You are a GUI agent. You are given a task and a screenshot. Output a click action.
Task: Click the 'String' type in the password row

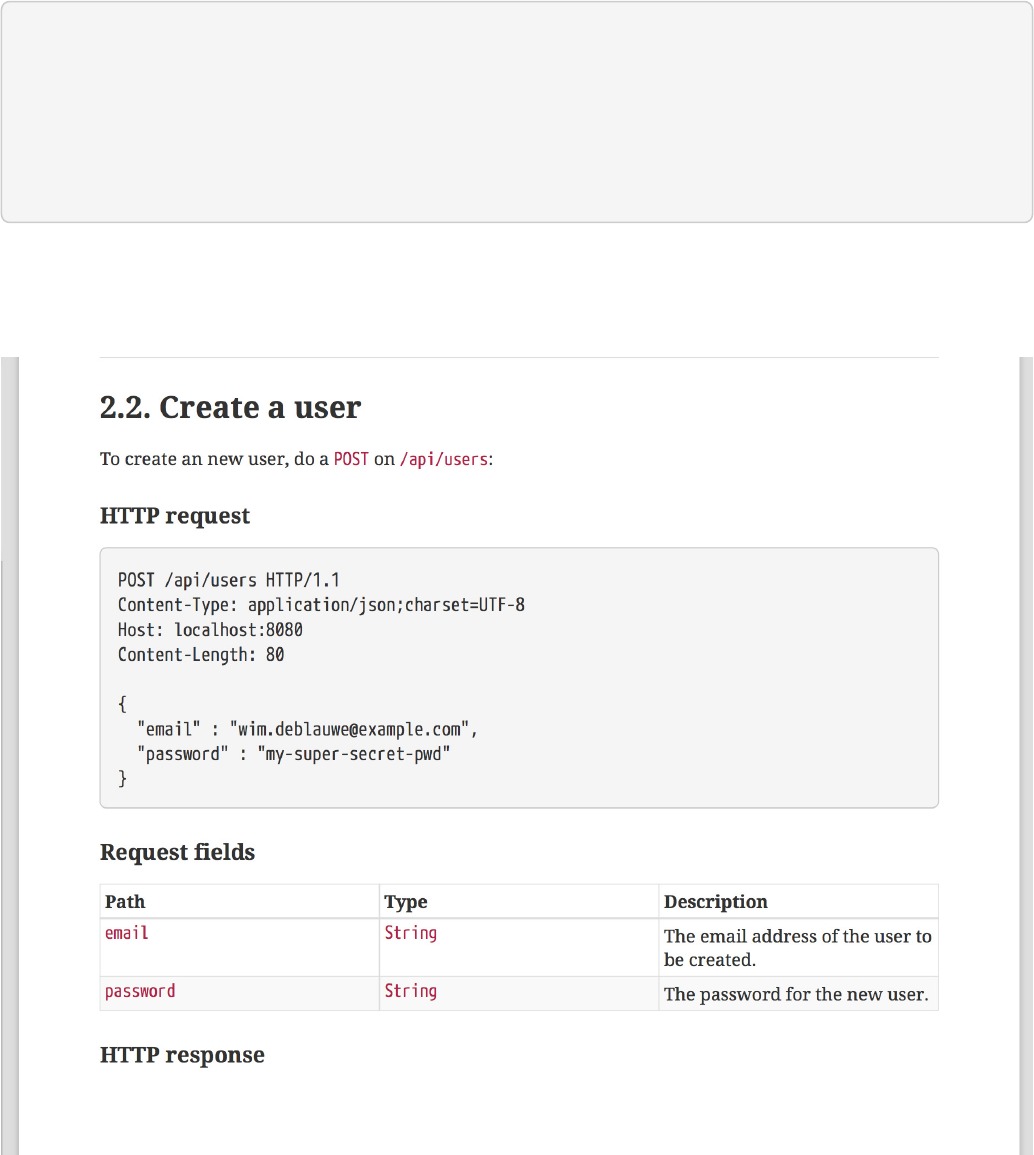point(410,991)
